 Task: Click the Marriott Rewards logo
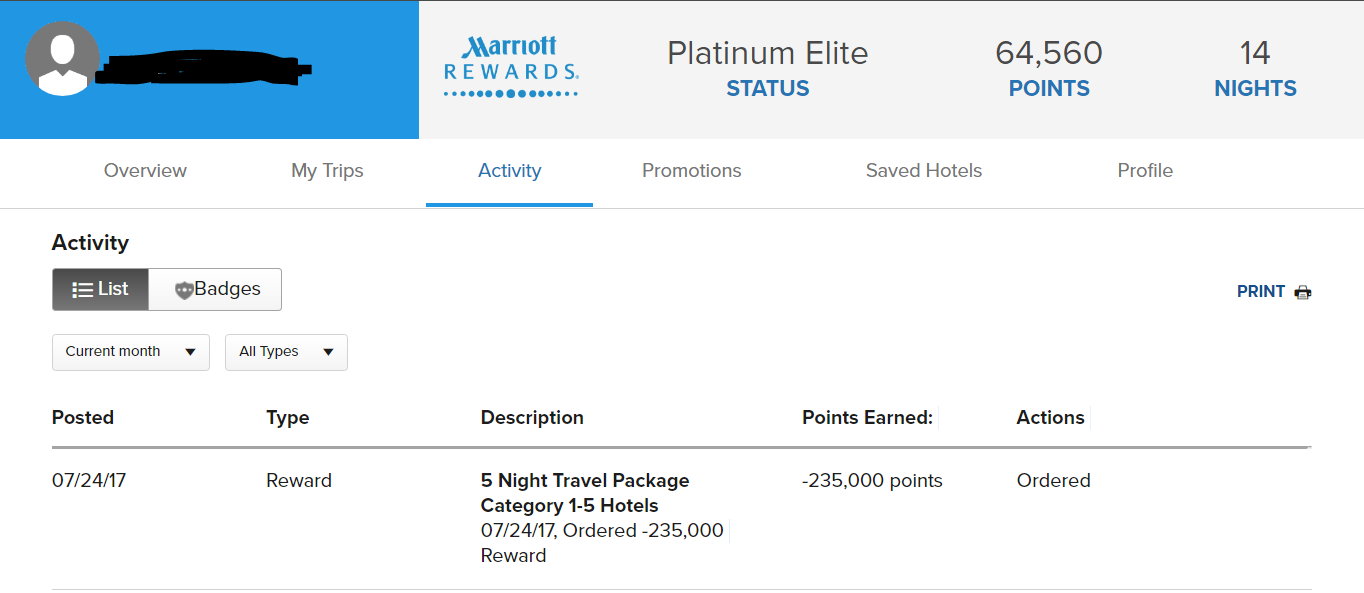(511, 67)
